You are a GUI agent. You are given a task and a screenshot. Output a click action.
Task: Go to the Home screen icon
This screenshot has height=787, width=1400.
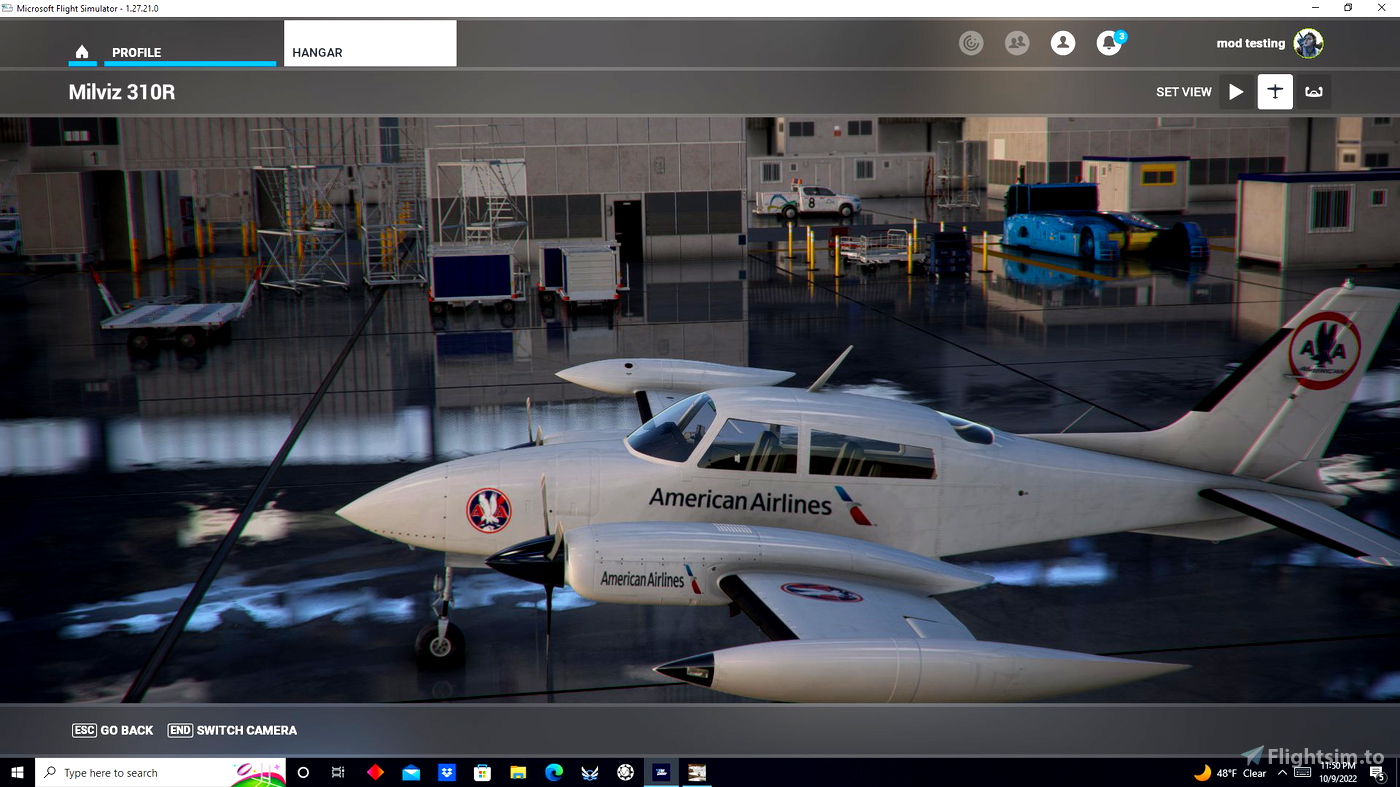pyautogui.click(x=82, y=52)
